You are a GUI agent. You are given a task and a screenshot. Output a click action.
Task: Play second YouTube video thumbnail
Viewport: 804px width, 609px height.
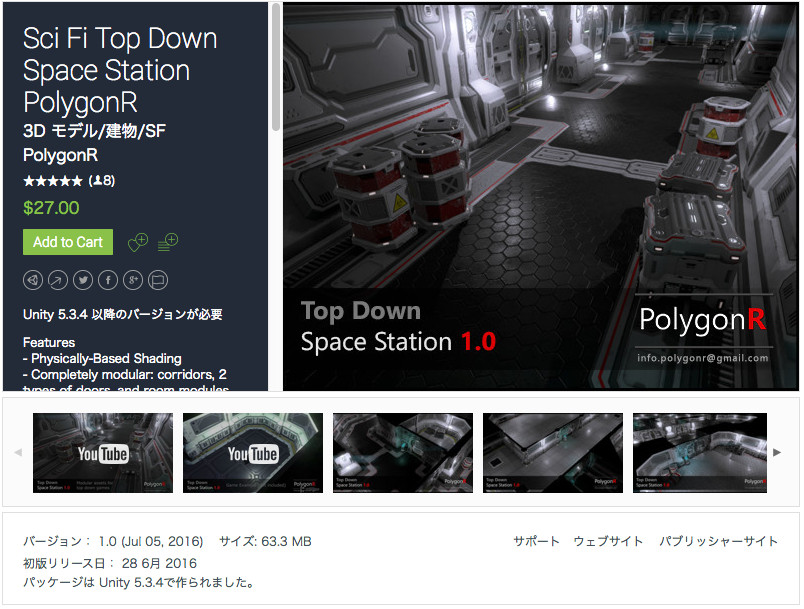(x=253, y=453)
